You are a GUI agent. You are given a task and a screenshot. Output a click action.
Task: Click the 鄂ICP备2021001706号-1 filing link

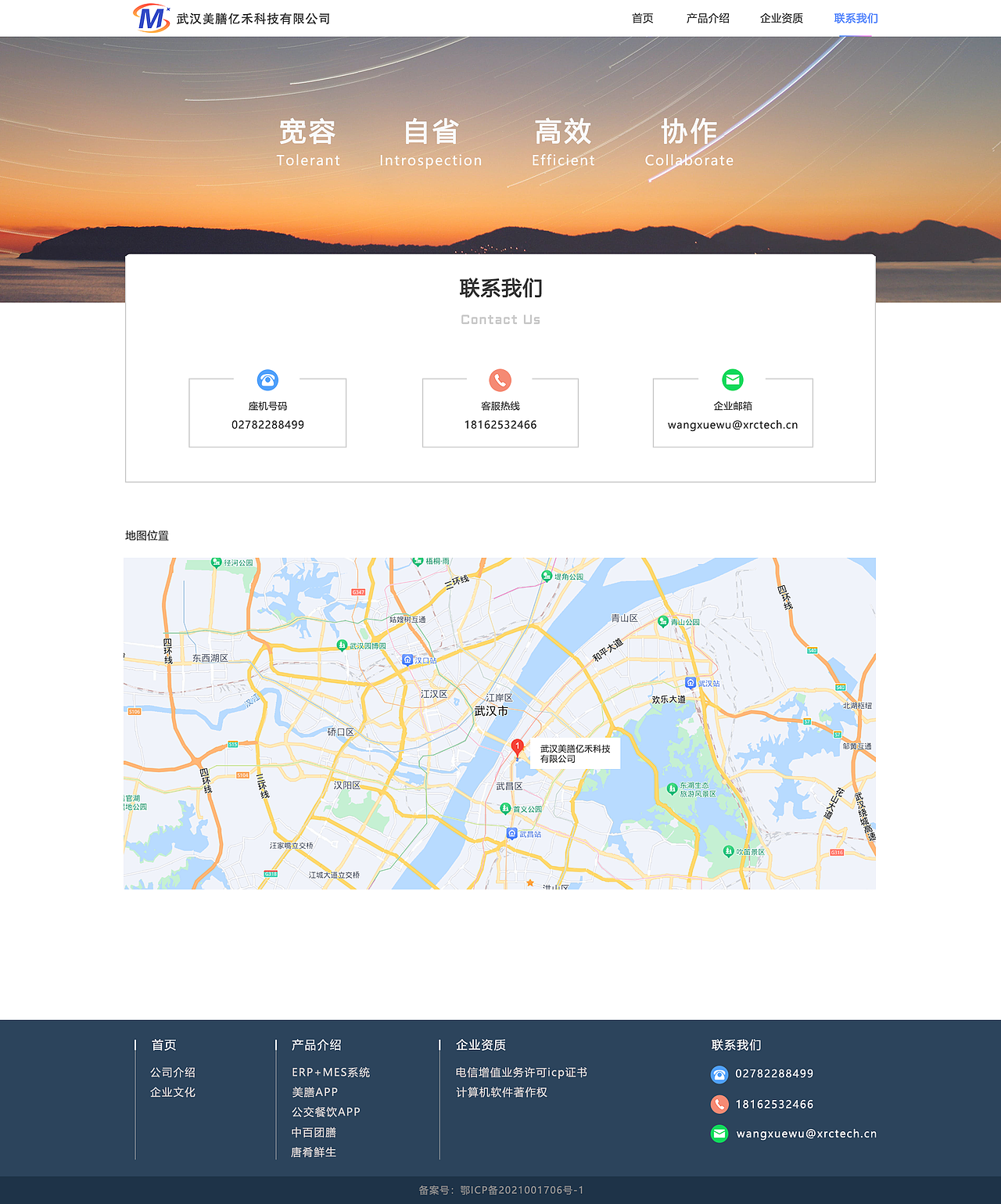[520, 1191]
